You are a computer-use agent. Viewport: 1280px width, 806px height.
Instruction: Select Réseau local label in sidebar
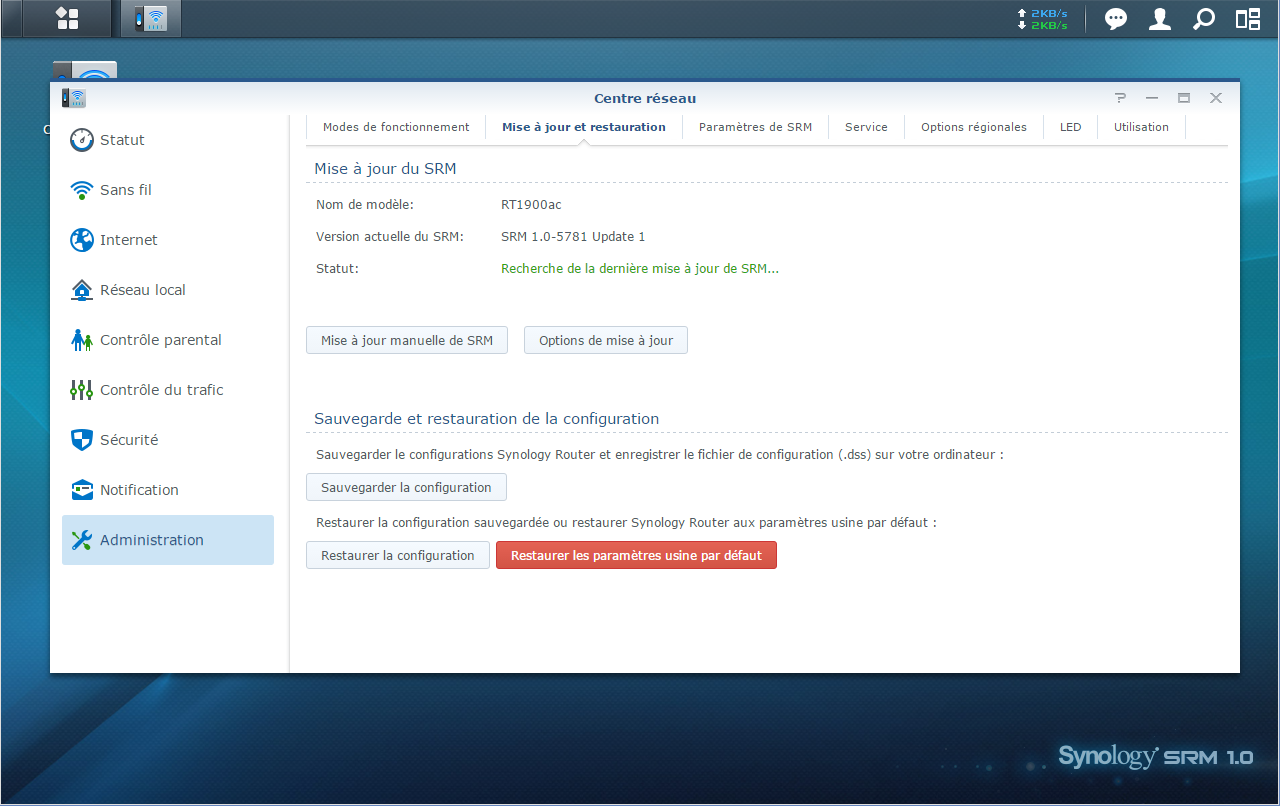[x=143, y=290]
